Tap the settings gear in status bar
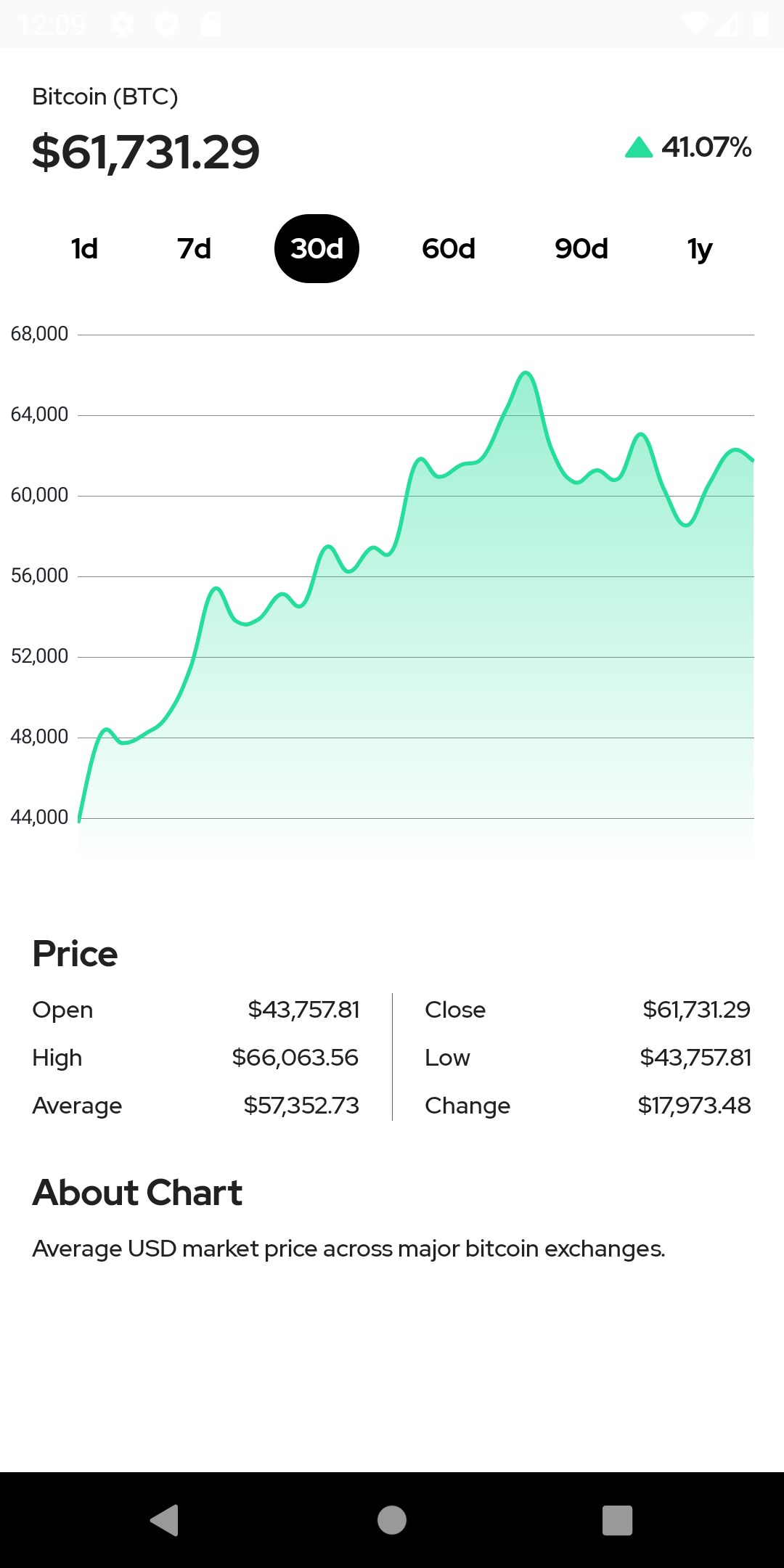 122,25
